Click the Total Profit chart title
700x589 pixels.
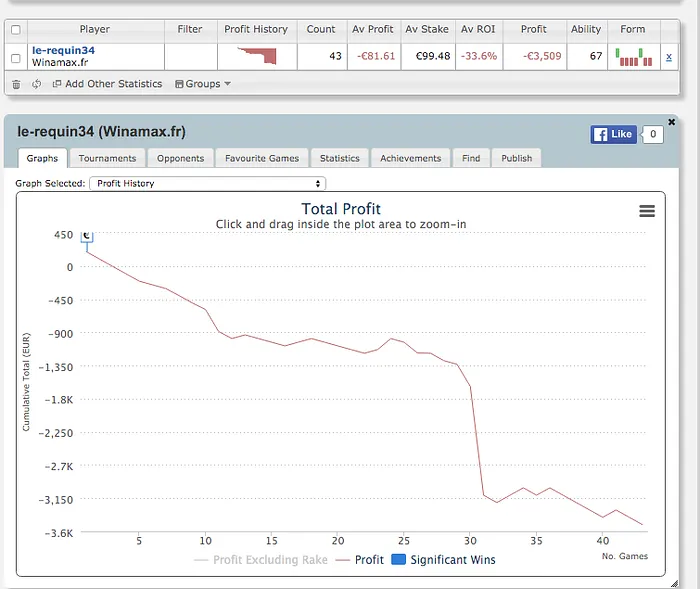click(x=341, y=209)
